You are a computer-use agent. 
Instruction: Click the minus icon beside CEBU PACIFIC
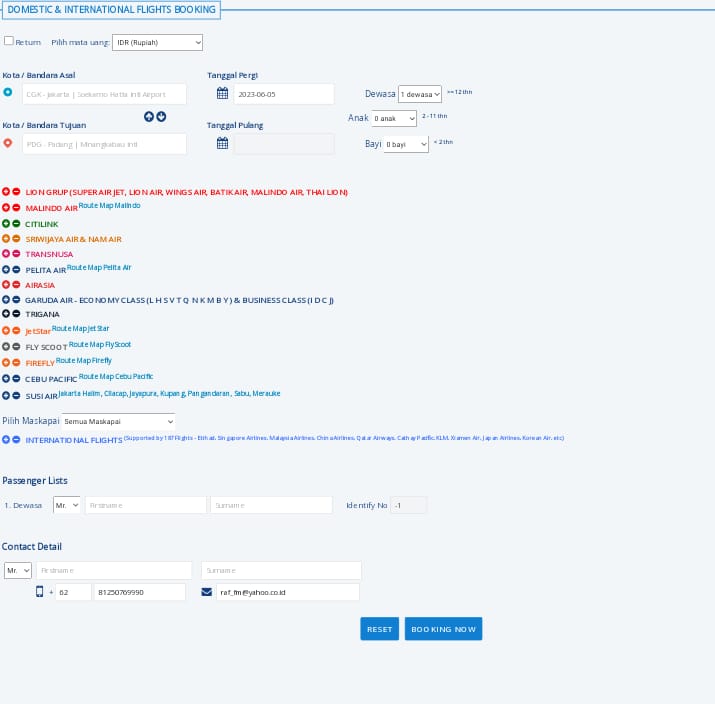(x=16, y=378)
